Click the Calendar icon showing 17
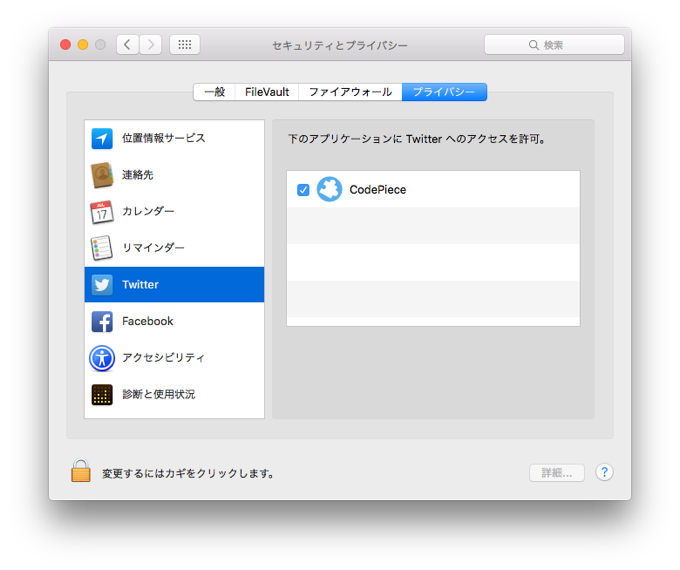Viewport: 680px width, 570px height. [x=102, y=212]
